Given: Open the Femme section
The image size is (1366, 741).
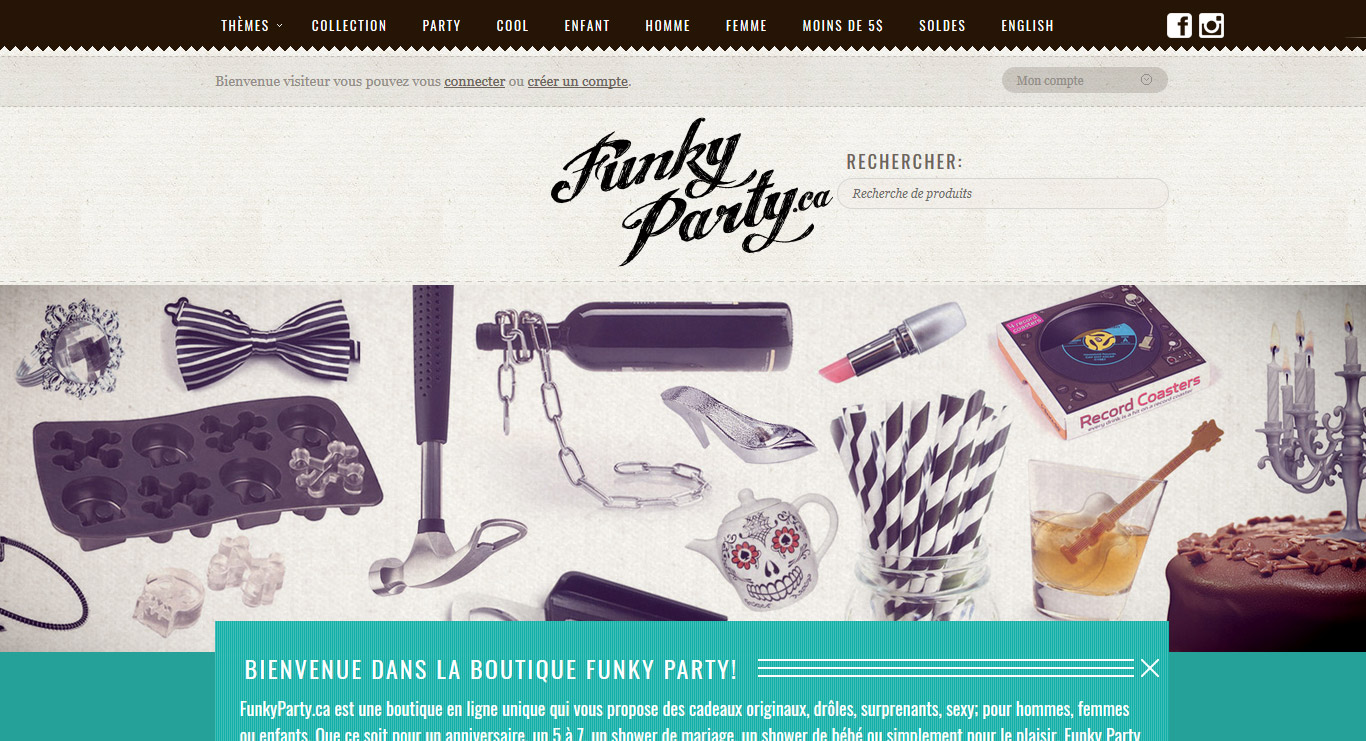Looking at the screenshot, I should click(x=746, y=26).
